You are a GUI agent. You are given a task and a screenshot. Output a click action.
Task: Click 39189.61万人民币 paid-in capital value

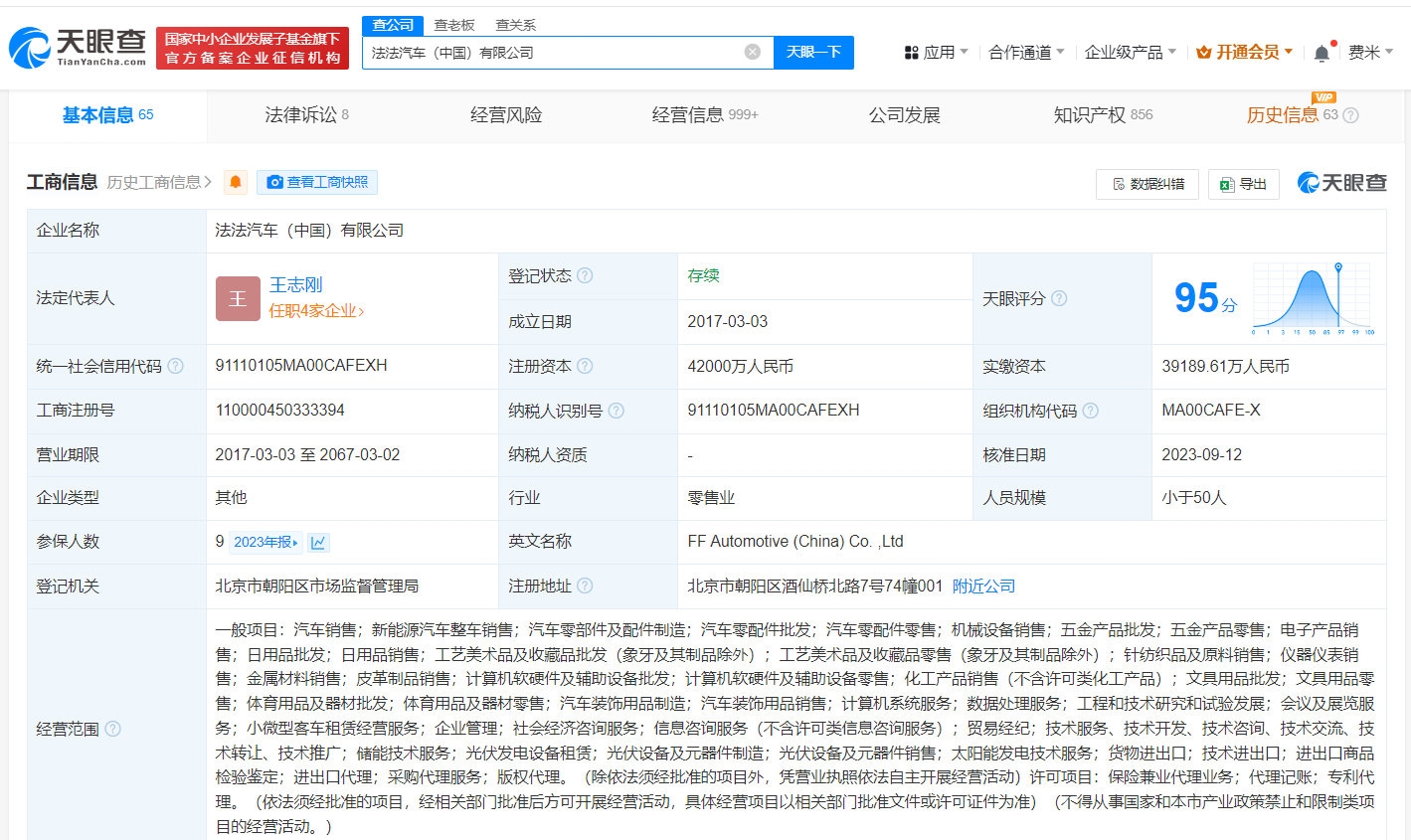[1225, 366]
